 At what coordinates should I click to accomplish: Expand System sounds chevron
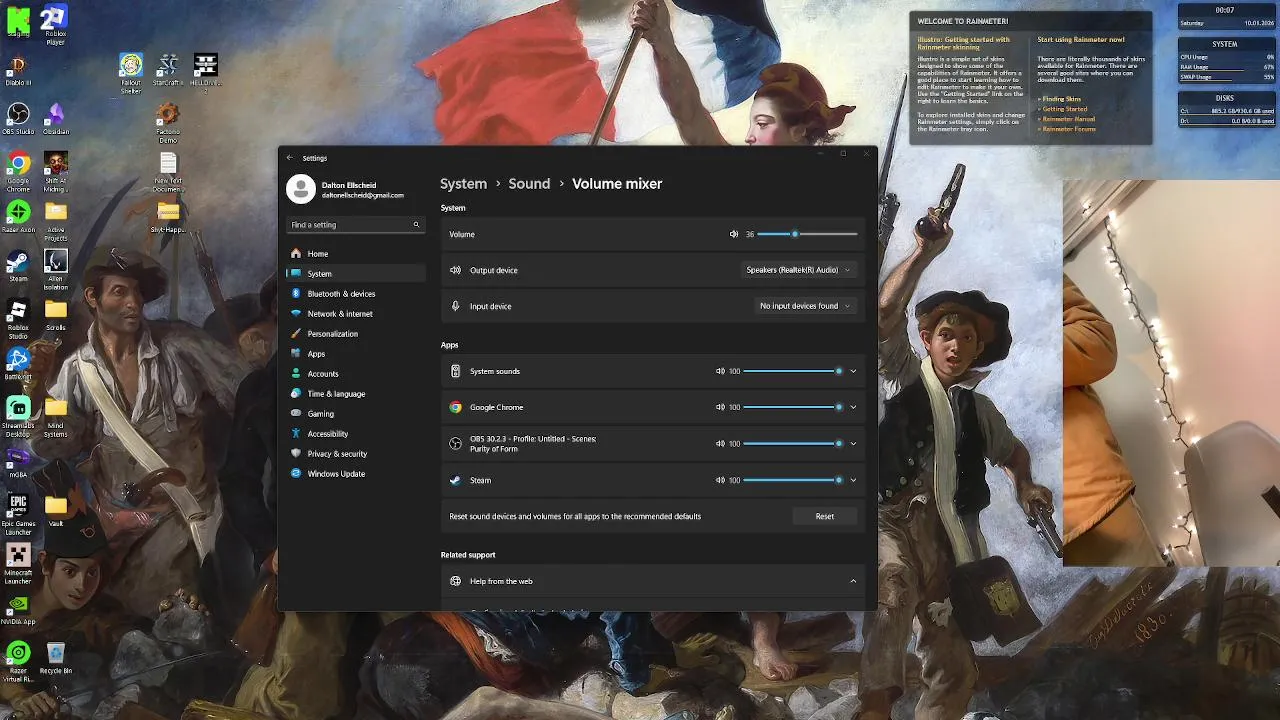tap(853, 371)
